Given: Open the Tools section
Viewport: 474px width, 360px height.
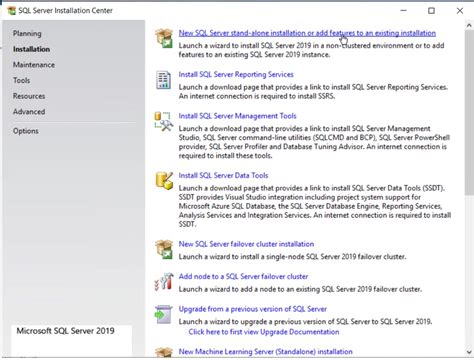Looking at the screenshot, I should pos(22,80).
